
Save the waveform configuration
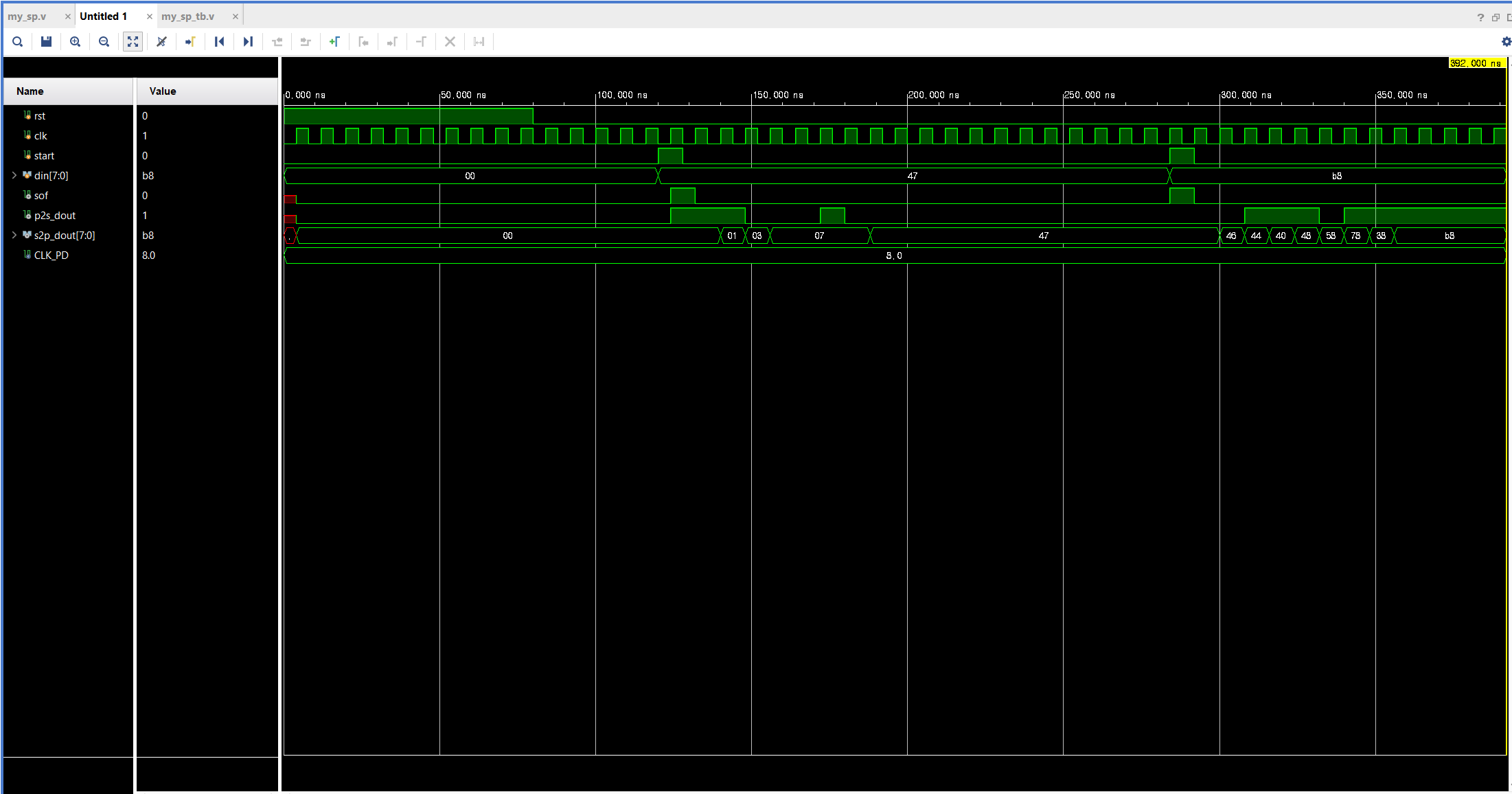(x=46, y=42)
